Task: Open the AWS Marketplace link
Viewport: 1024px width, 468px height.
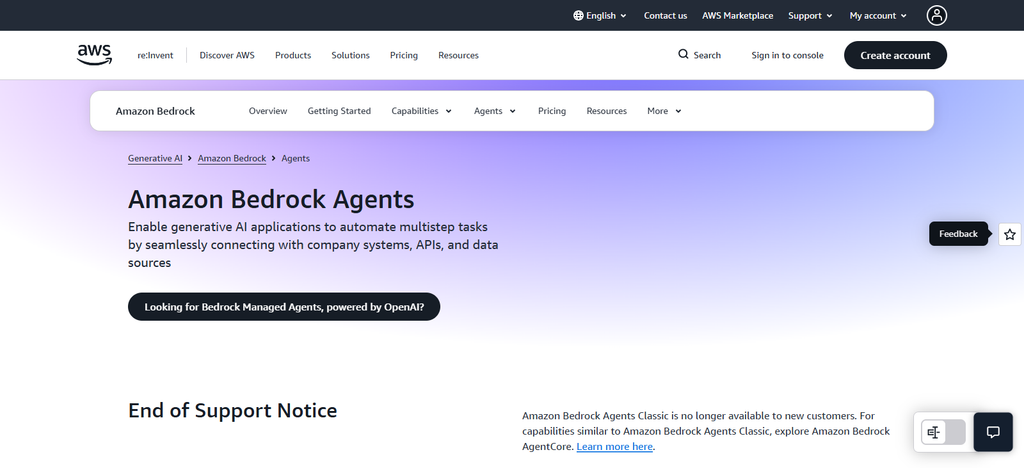Action: [738, 16]
